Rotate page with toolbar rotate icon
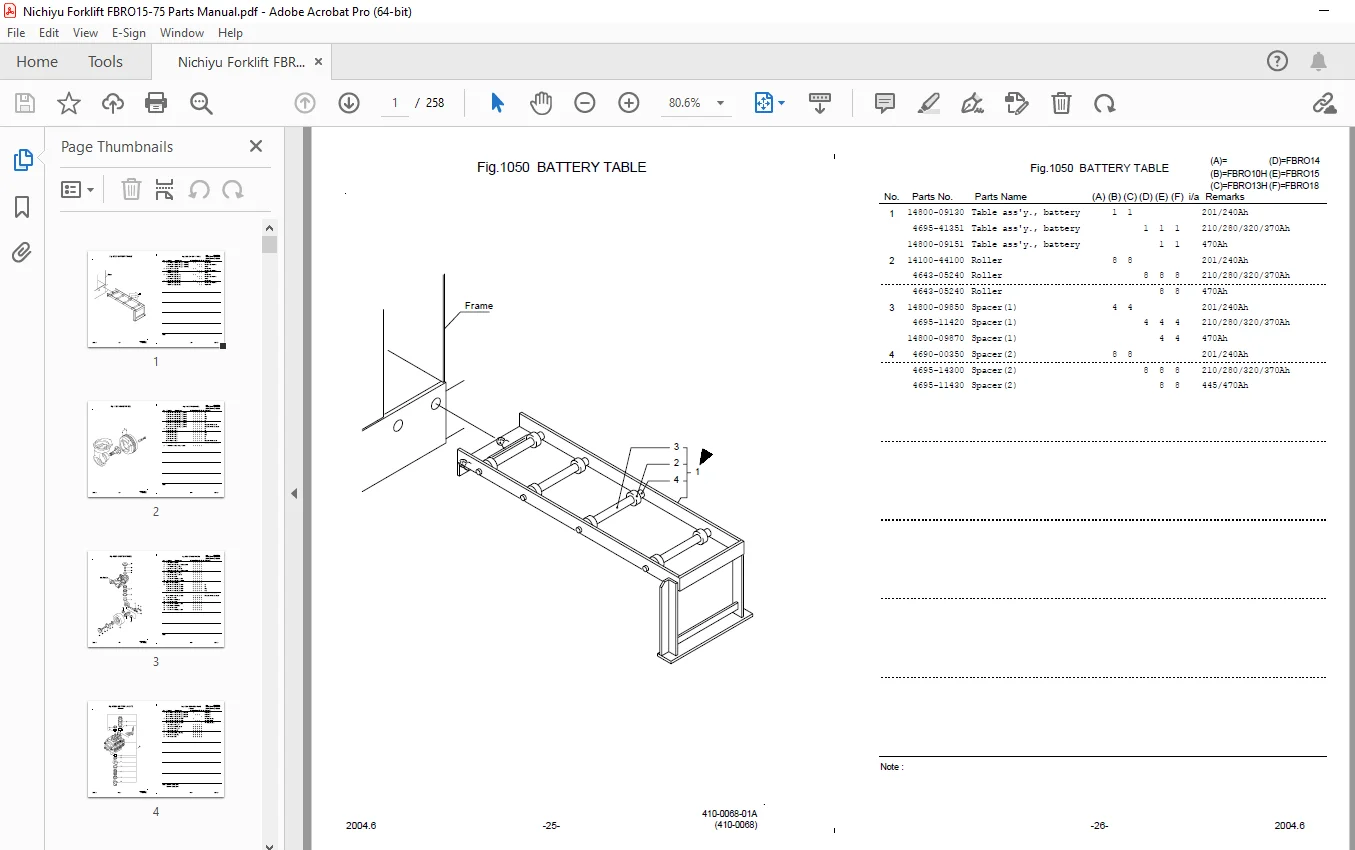 pyautogui.click(x=1105, y=103)
